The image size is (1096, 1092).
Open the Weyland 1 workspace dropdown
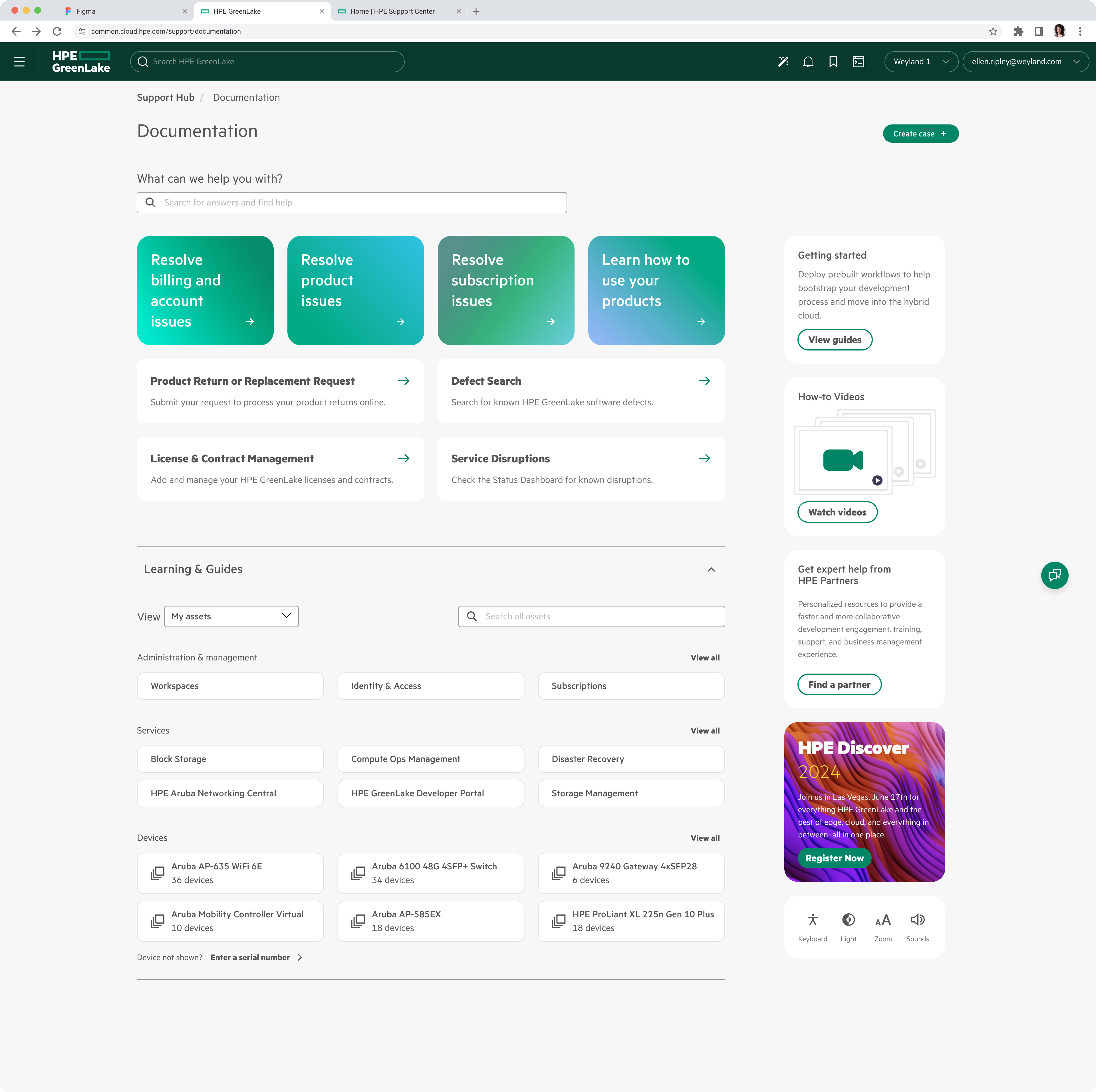pyautogui.click(x=921, y=61)
